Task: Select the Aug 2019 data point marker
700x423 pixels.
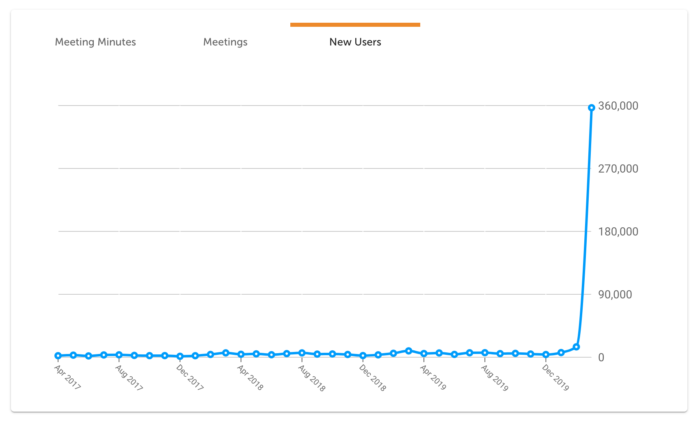Action: click(485, 353)
